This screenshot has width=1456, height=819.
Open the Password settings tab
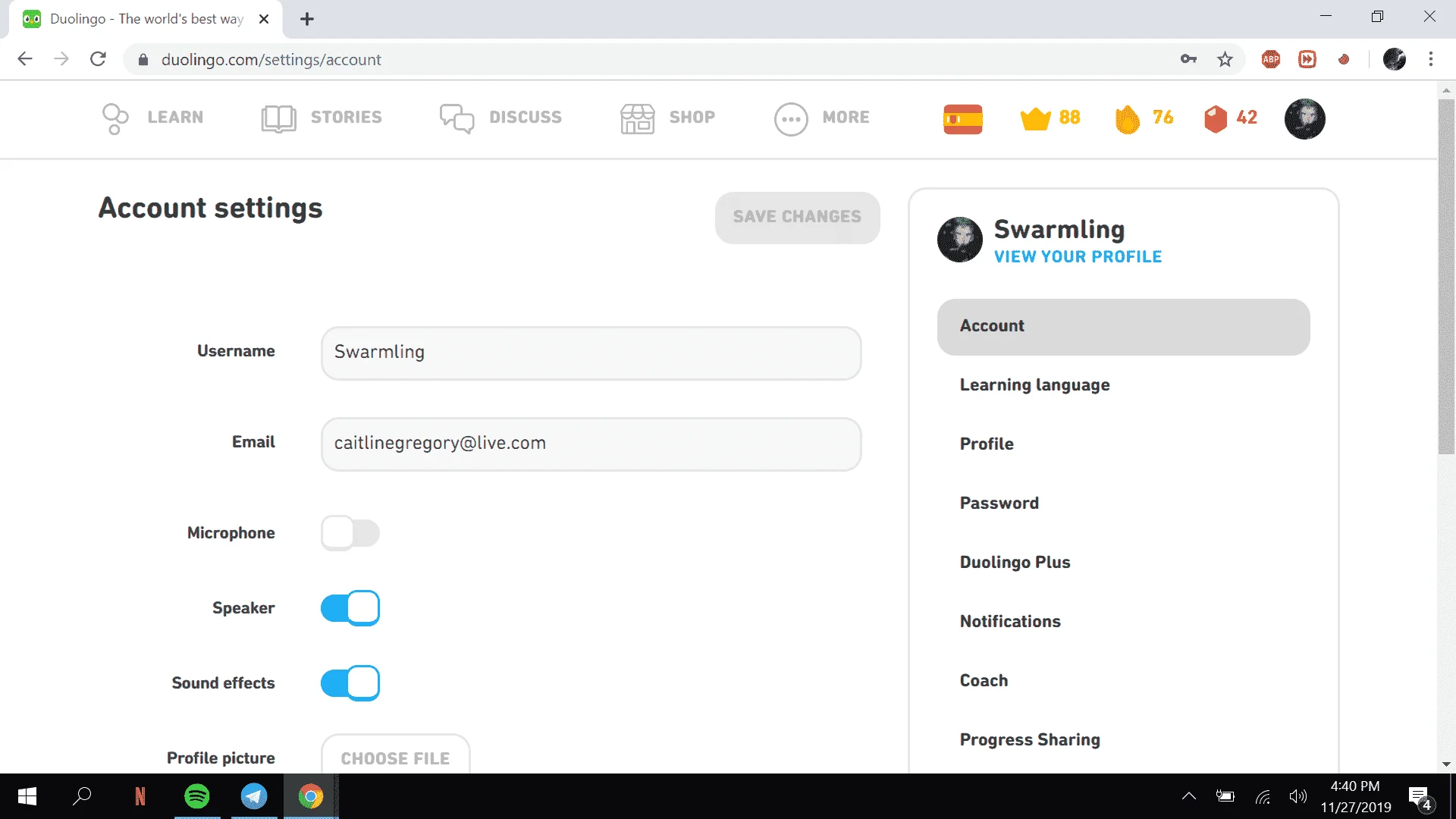(x=999, y=504)
